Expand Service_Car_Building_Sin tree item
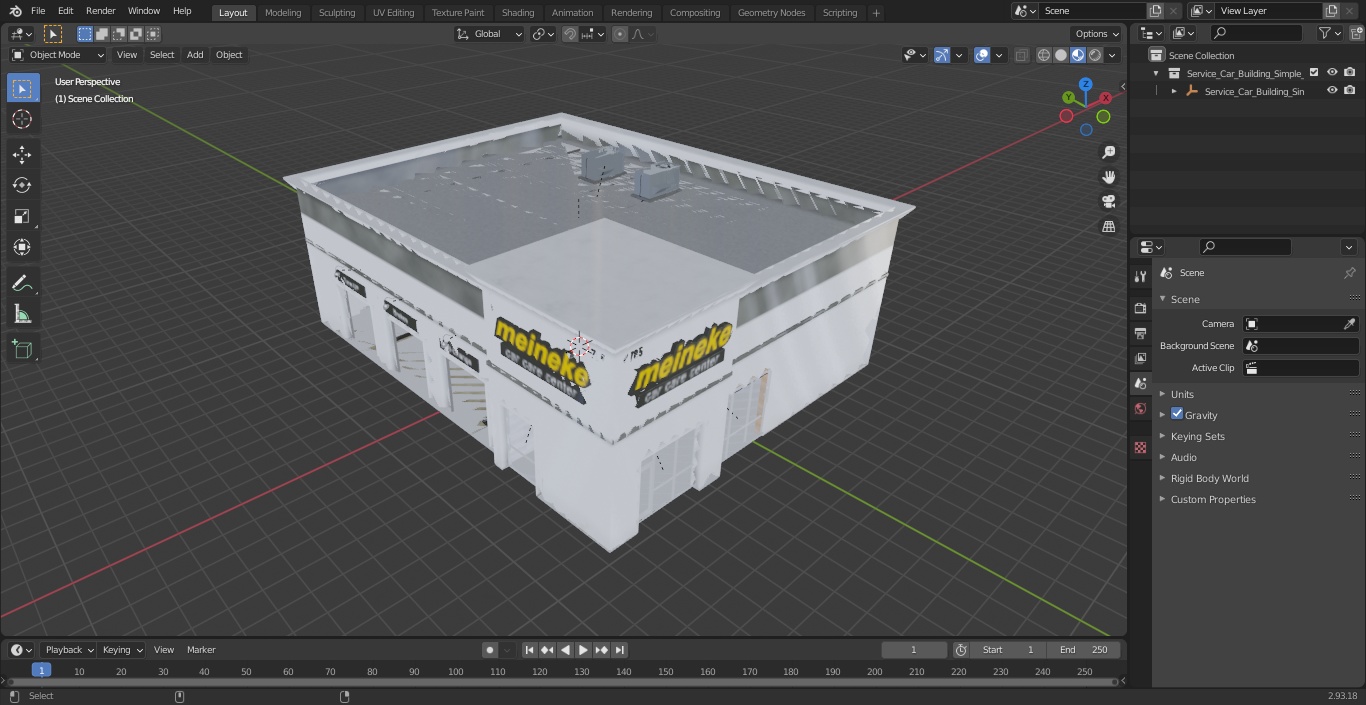The image size is (1366, 705). click(1174, 91)
